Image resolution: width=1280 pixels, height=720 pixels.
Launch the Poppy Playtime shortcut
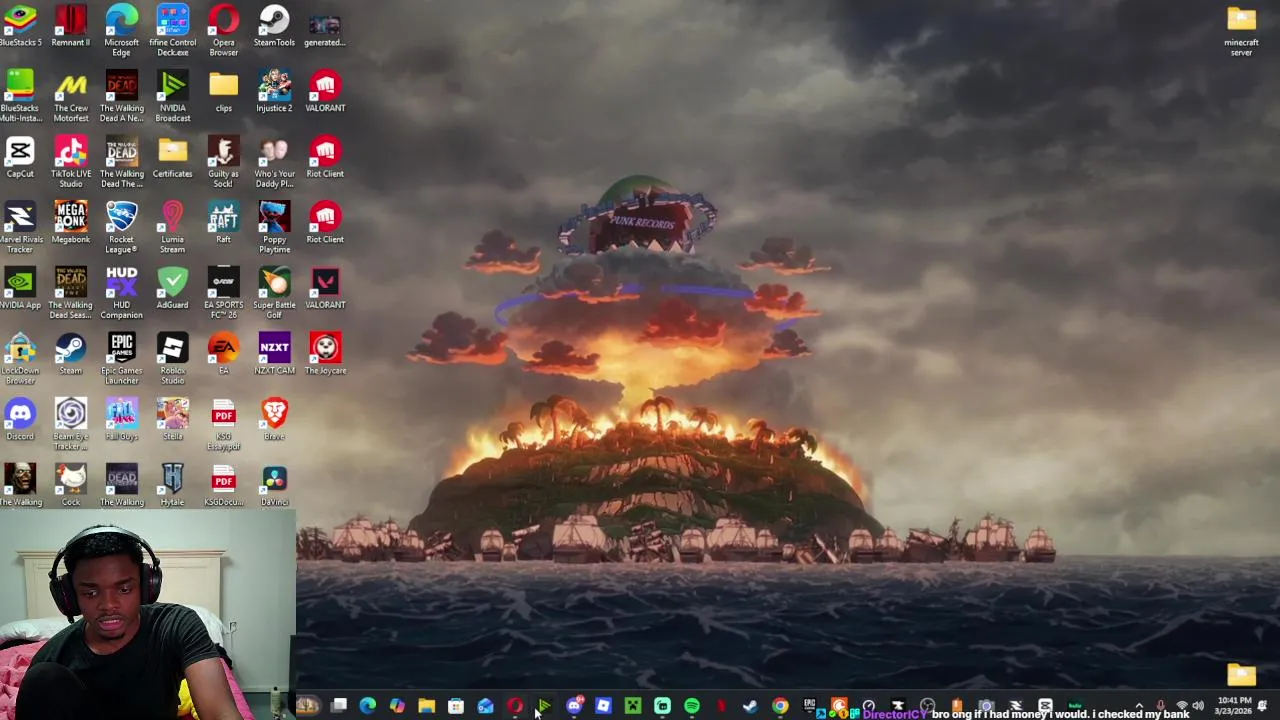point(274,227)
